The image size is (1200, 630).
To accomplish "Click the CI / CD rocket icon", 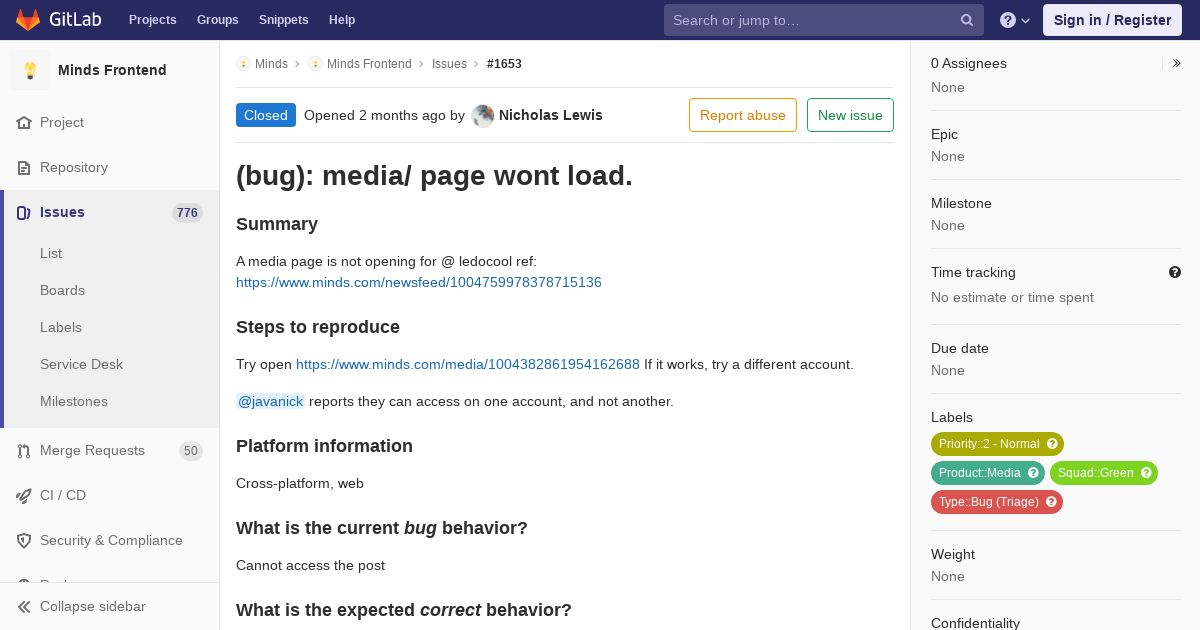I will click(24, 495).
